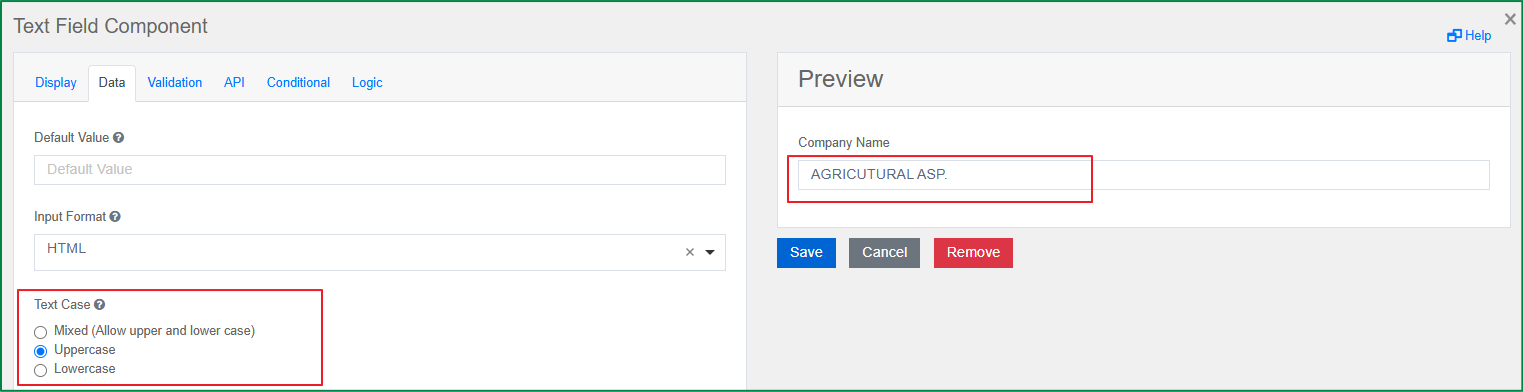The height and width of the screenshot is (392, 1523).
Task: Close the Text Field Component dialog
Action: point(1510,18)
